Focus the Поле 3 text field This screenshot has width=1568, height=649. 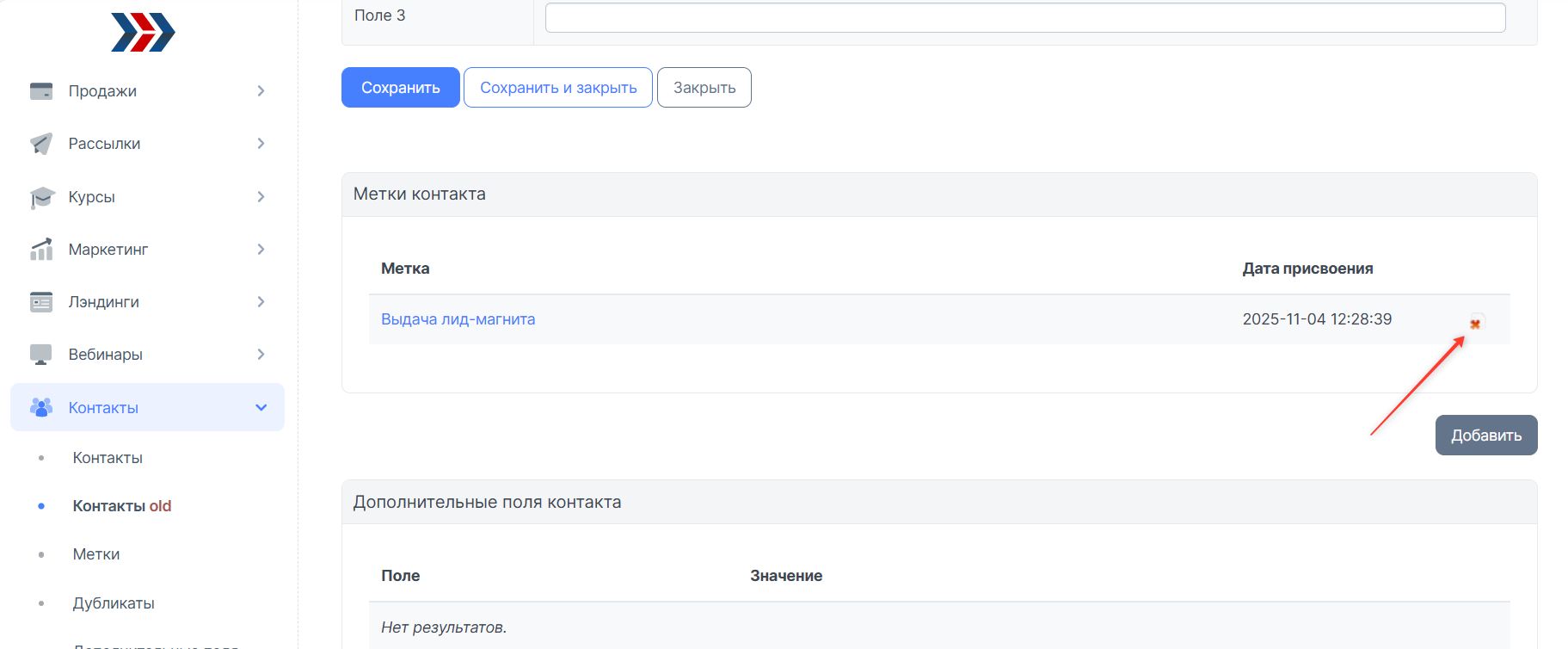coord(1024,17)
